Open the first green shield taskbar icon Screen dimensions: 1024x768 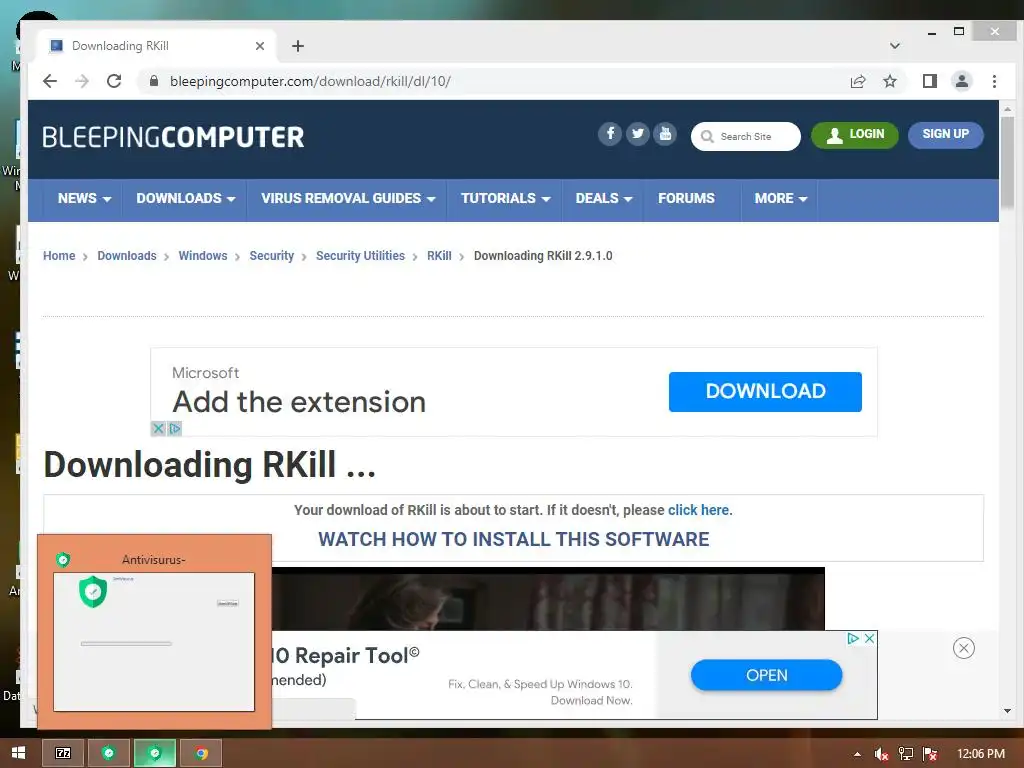(x=108, y=753)
